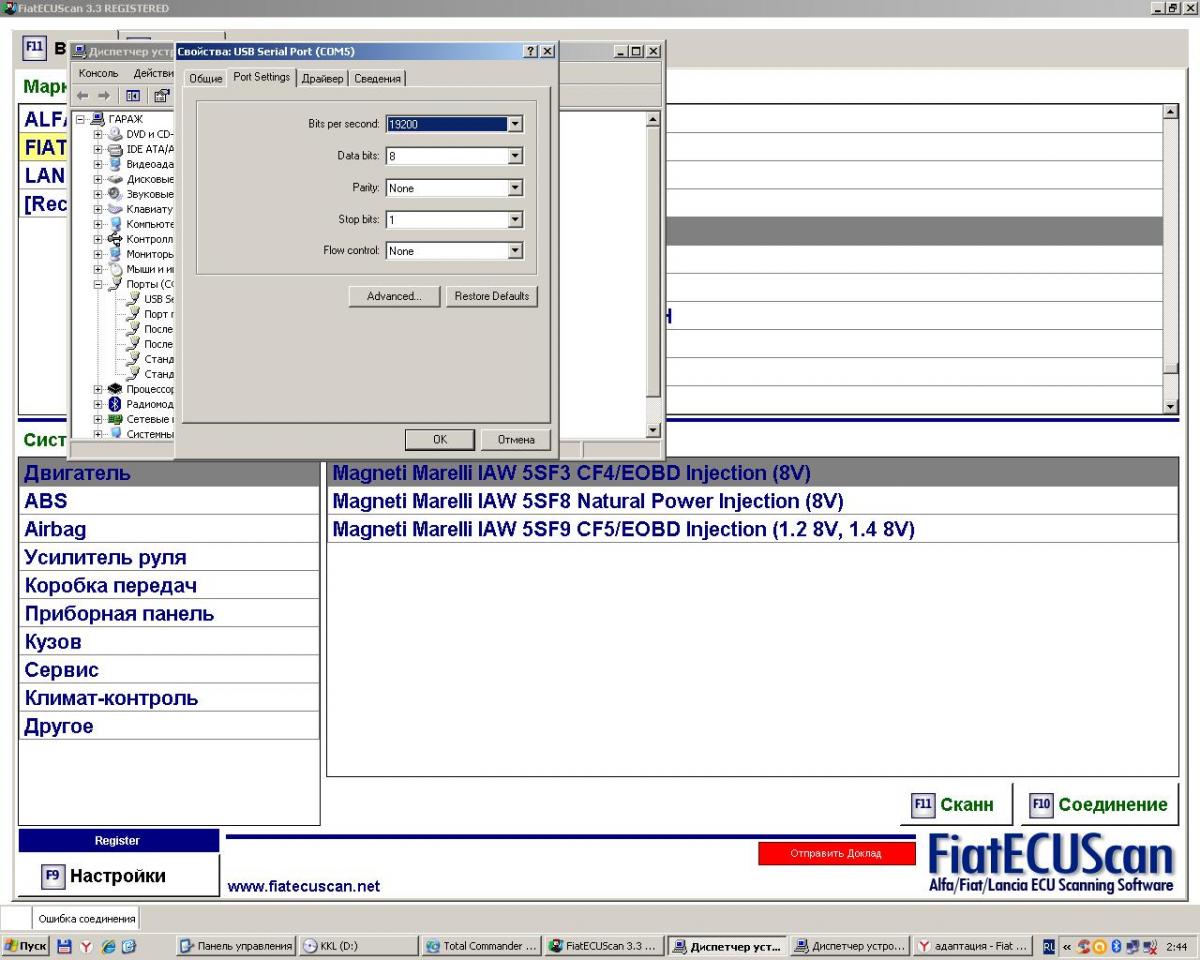
Task: Open Internet Explorer from quick launch
Action: click(106, 947)
